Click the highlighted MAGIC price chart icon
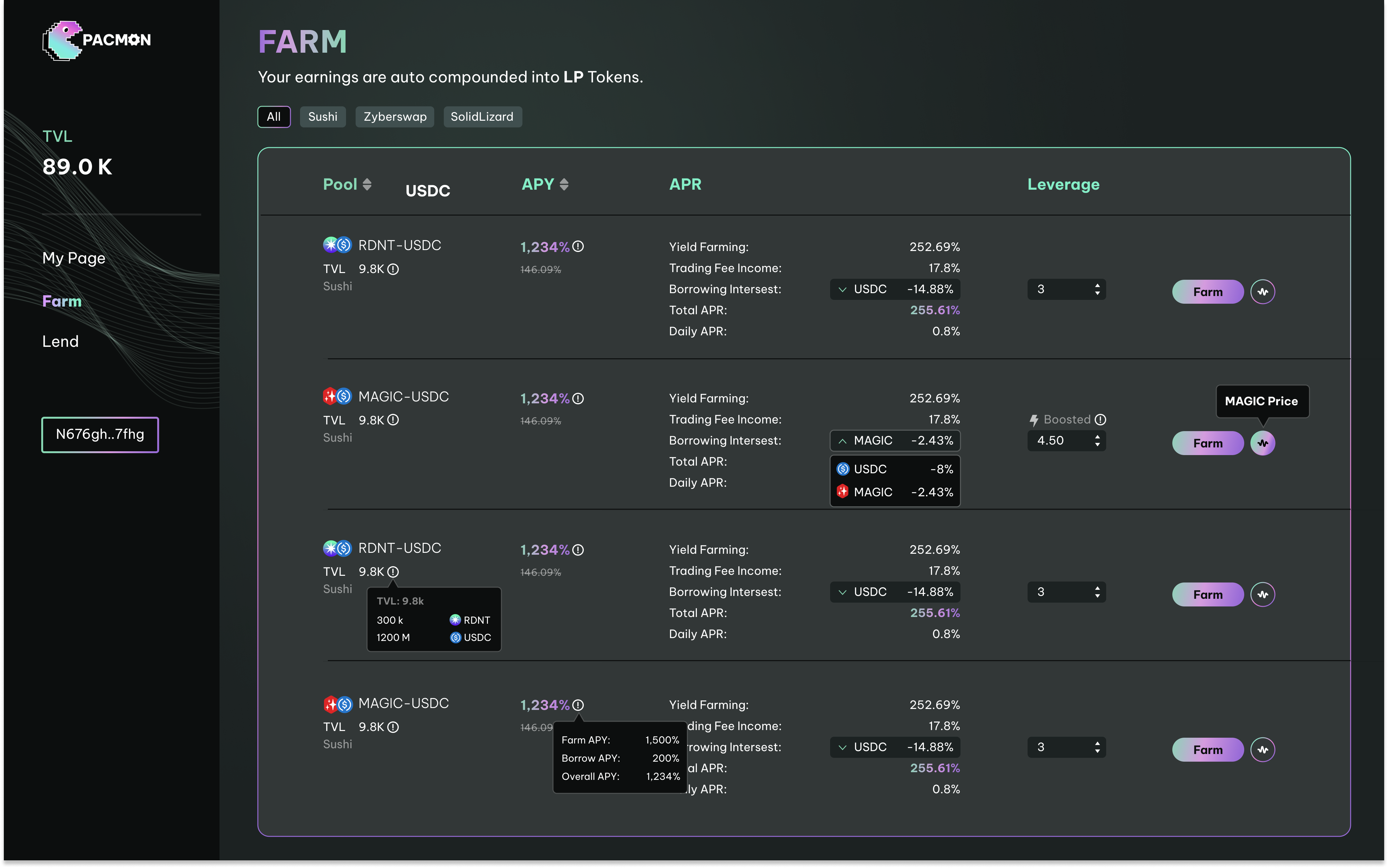 pos(1262,443)
